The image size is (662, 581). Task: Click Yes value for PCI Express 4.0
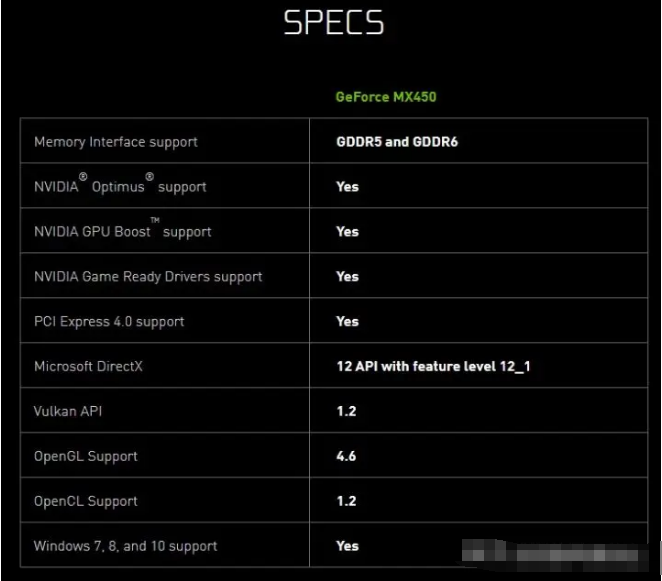[347, 322]
